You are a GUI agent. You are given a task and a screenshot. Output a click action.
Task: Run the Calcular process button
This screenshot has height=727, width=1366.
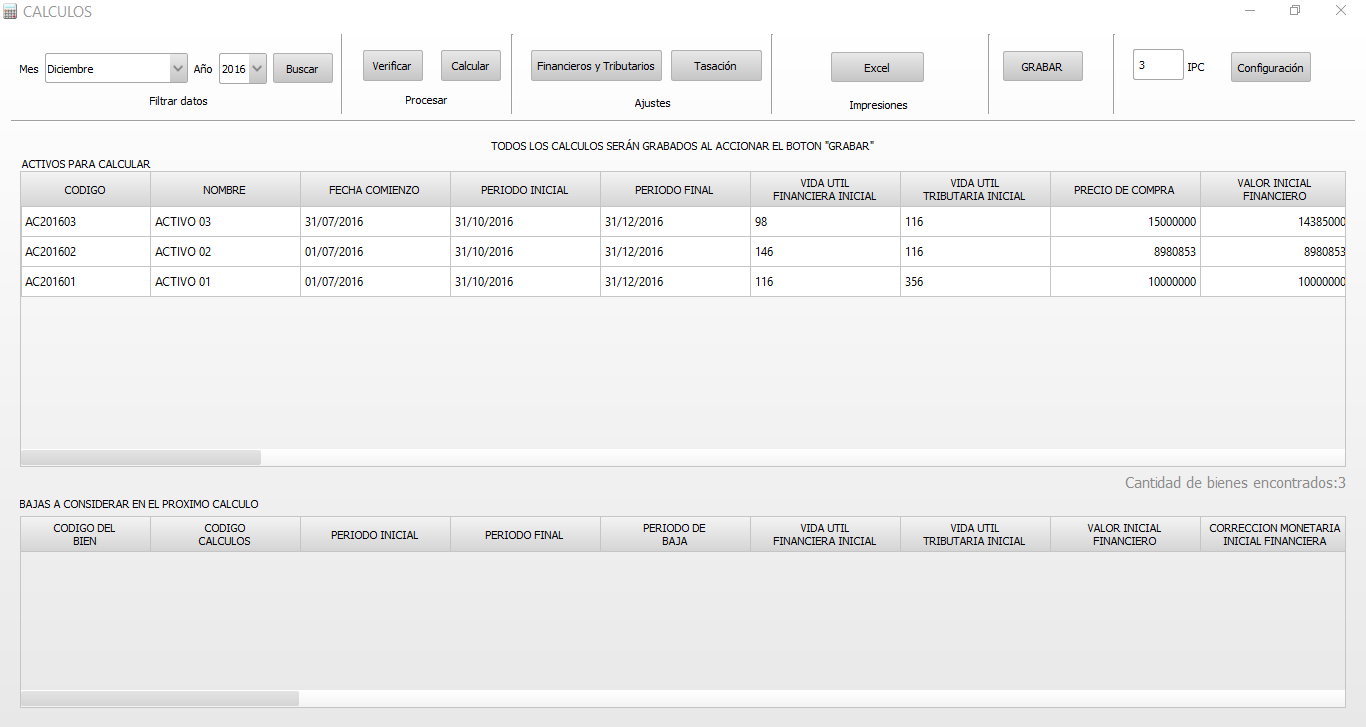[x=470, y=66]
